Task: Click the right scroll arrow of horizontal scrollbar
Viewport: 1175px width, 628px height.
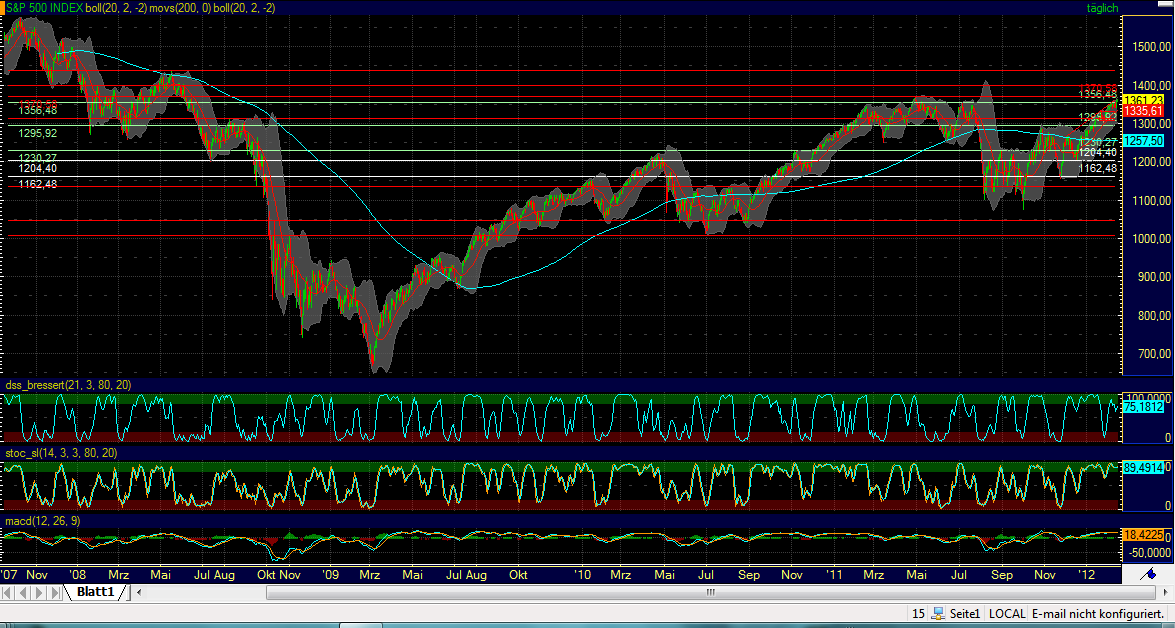Action: click(x=1166, y=592)
